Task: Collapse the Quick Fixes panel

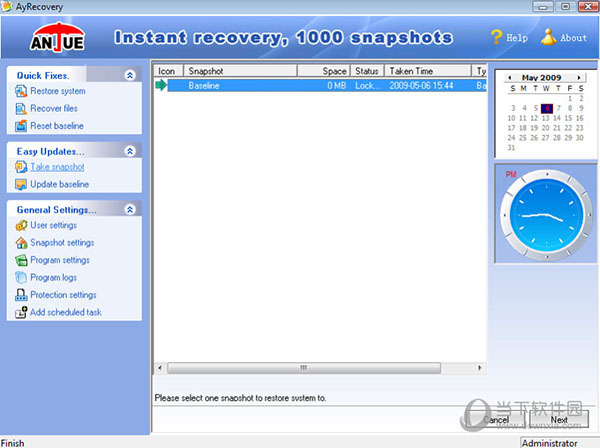Action: [130, 75]
